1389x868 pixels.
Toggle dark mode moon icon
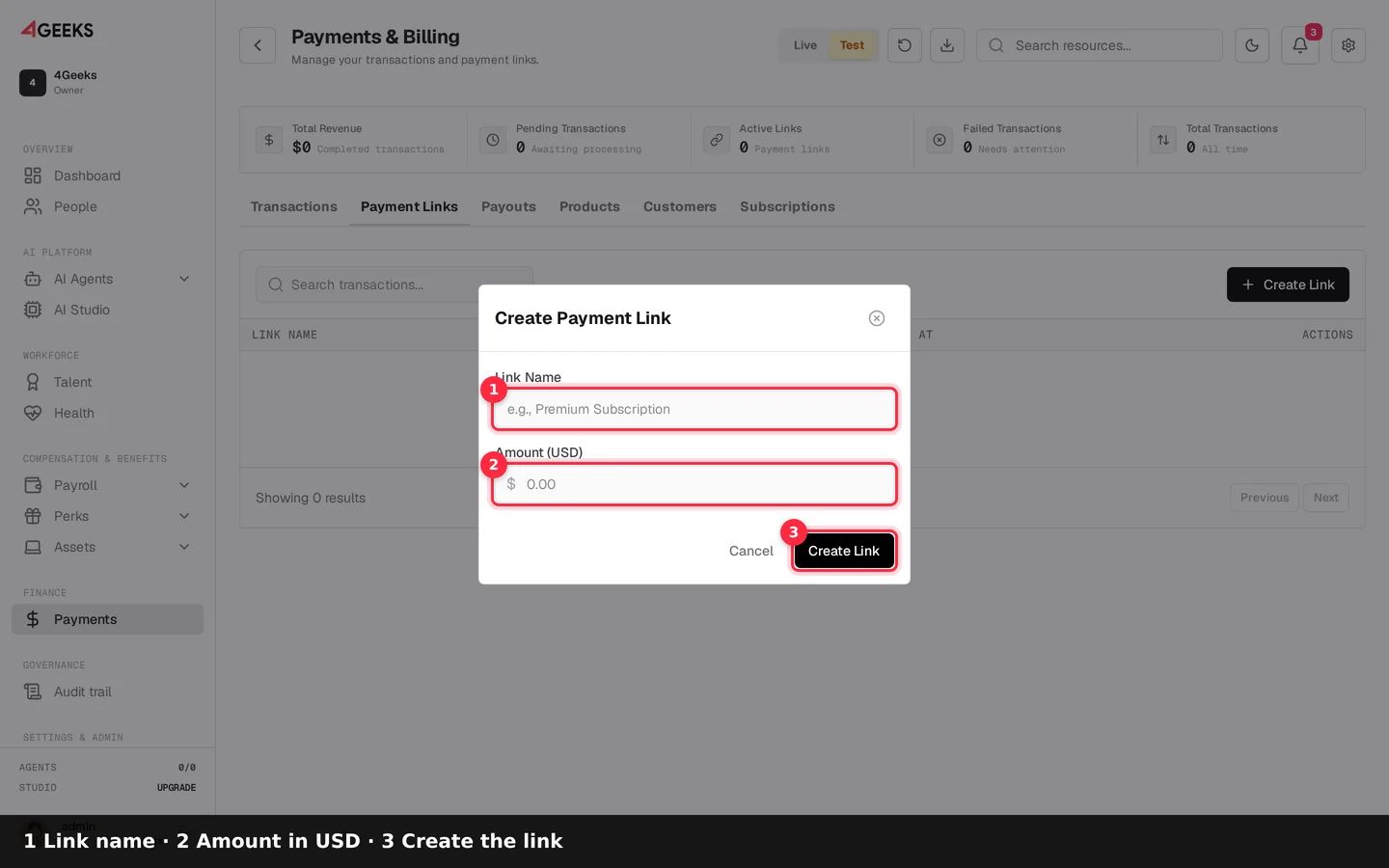(1252, 45)
